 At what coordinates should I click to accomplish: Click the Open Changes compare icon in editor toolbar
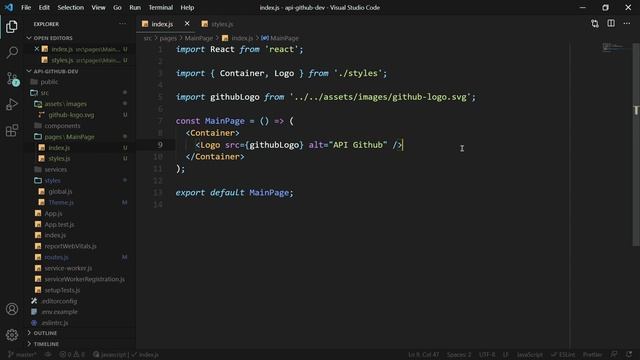point(595,24)
